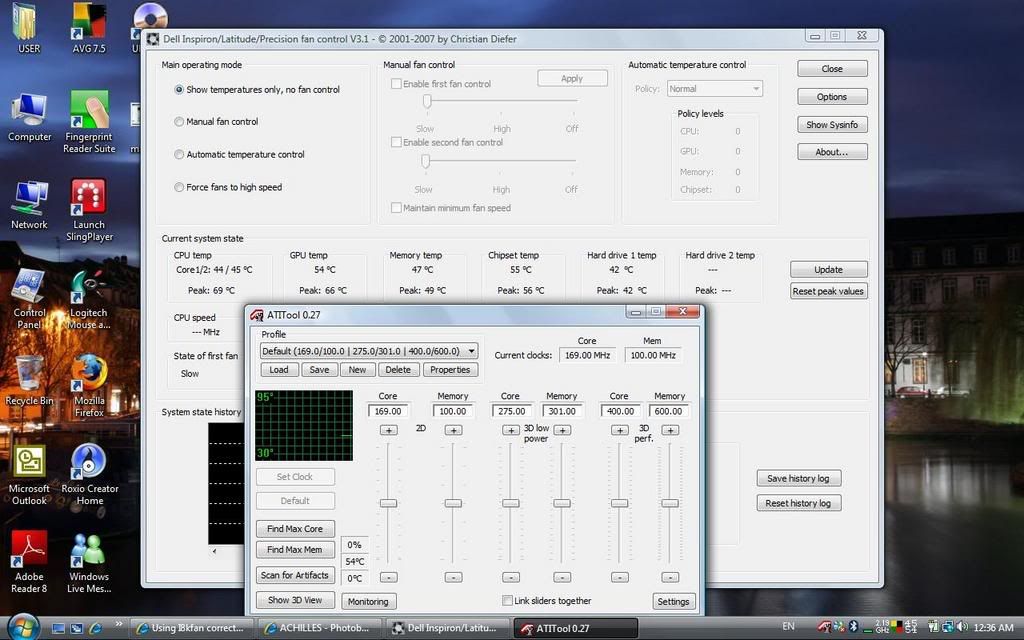The image size is (1024, 640).
Task: Open the Logitech Mouse desktop icon
Action: pos(89,299)
